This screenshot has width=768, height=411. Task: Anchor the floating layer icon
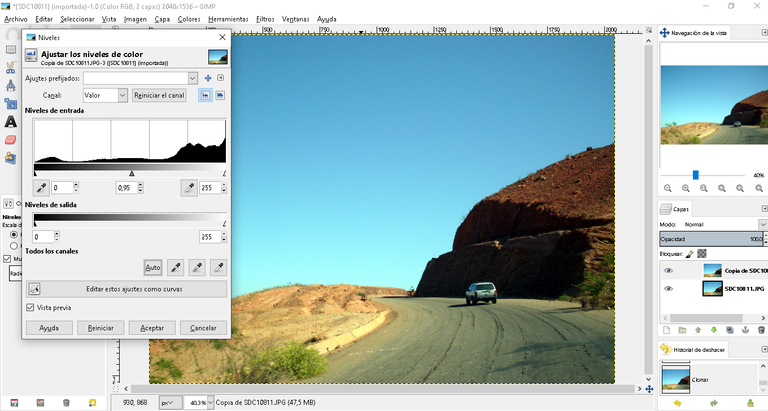(x=745, y=330)
